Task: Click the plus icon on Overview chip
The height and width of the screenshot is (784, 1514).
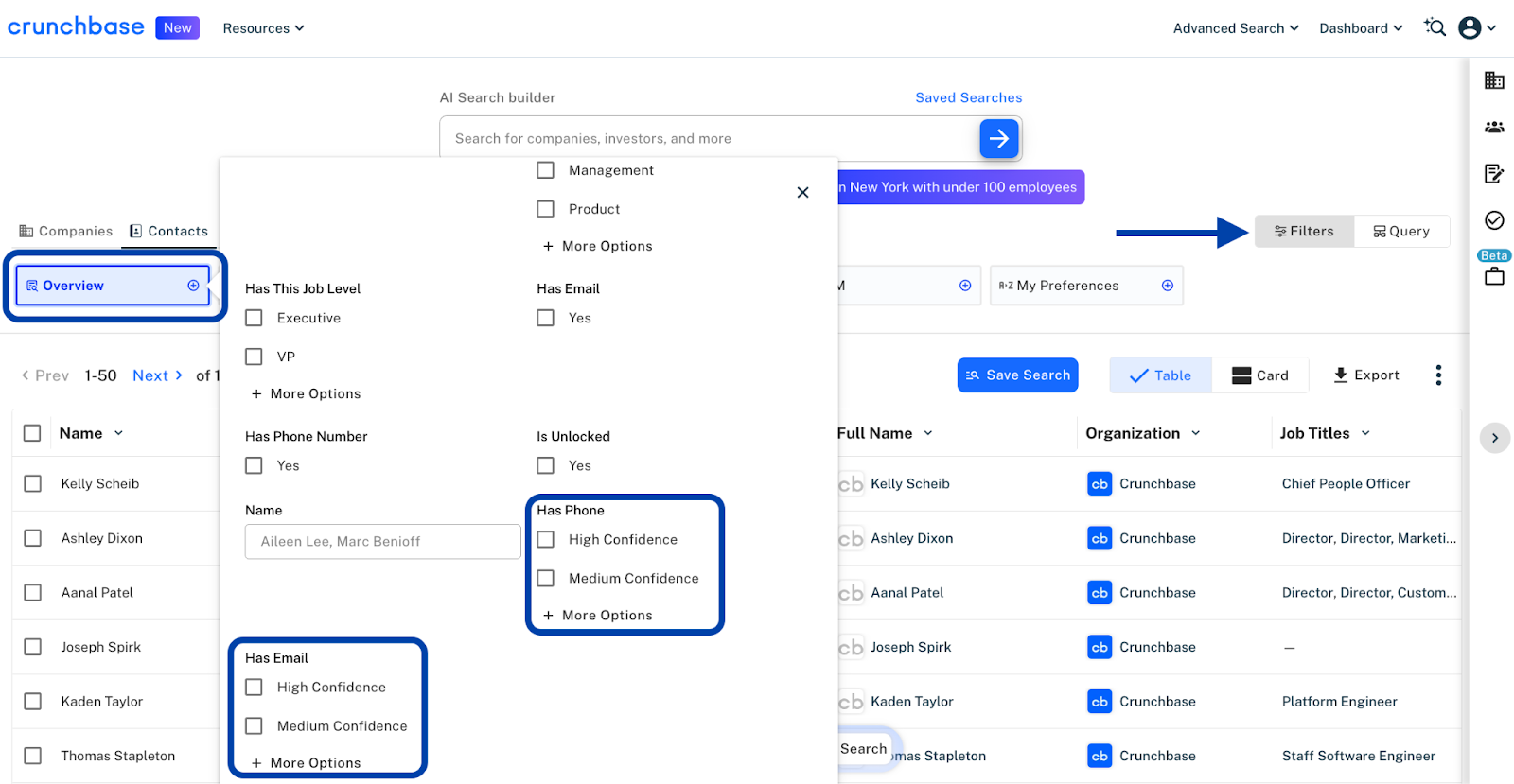Action: [x=193, y=286]
